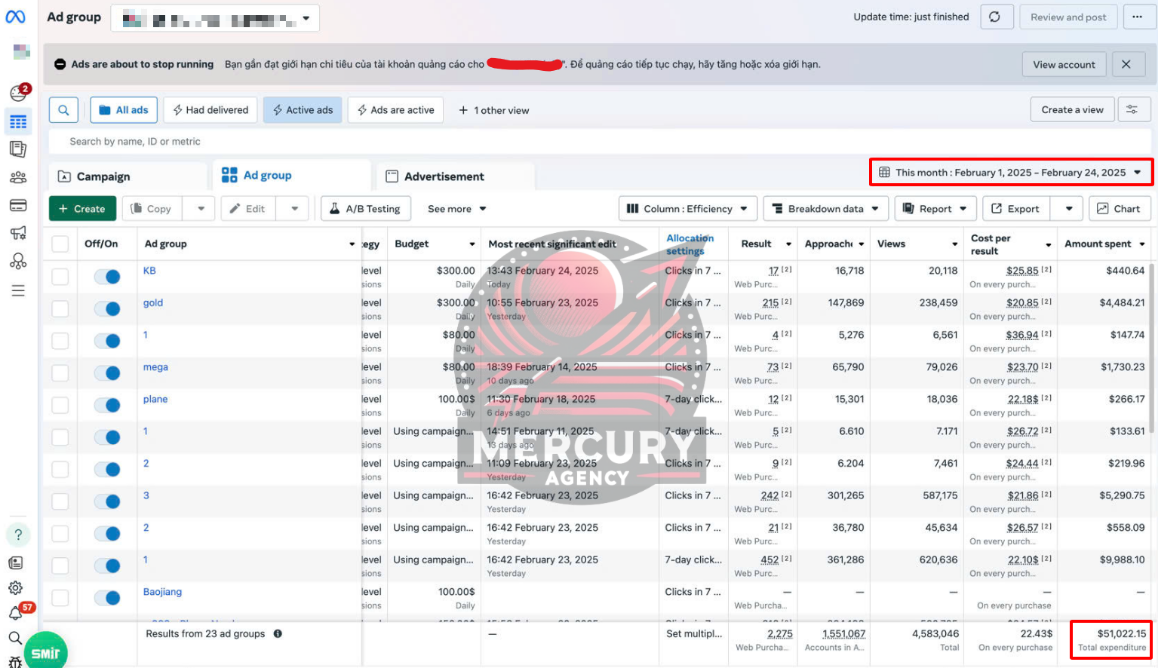The width and height of the screenshot is (1158, 668).
Task: Dismiss the ads stop running banner
Action: point(1126,64)
